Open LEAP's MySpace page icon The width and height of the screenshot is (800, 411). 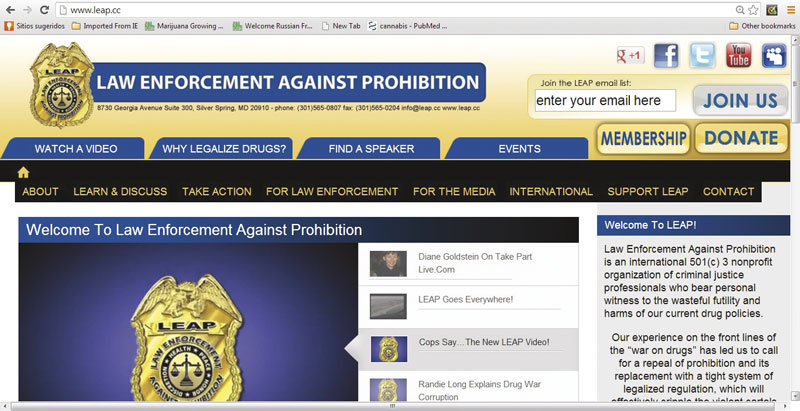click(774, 56)
